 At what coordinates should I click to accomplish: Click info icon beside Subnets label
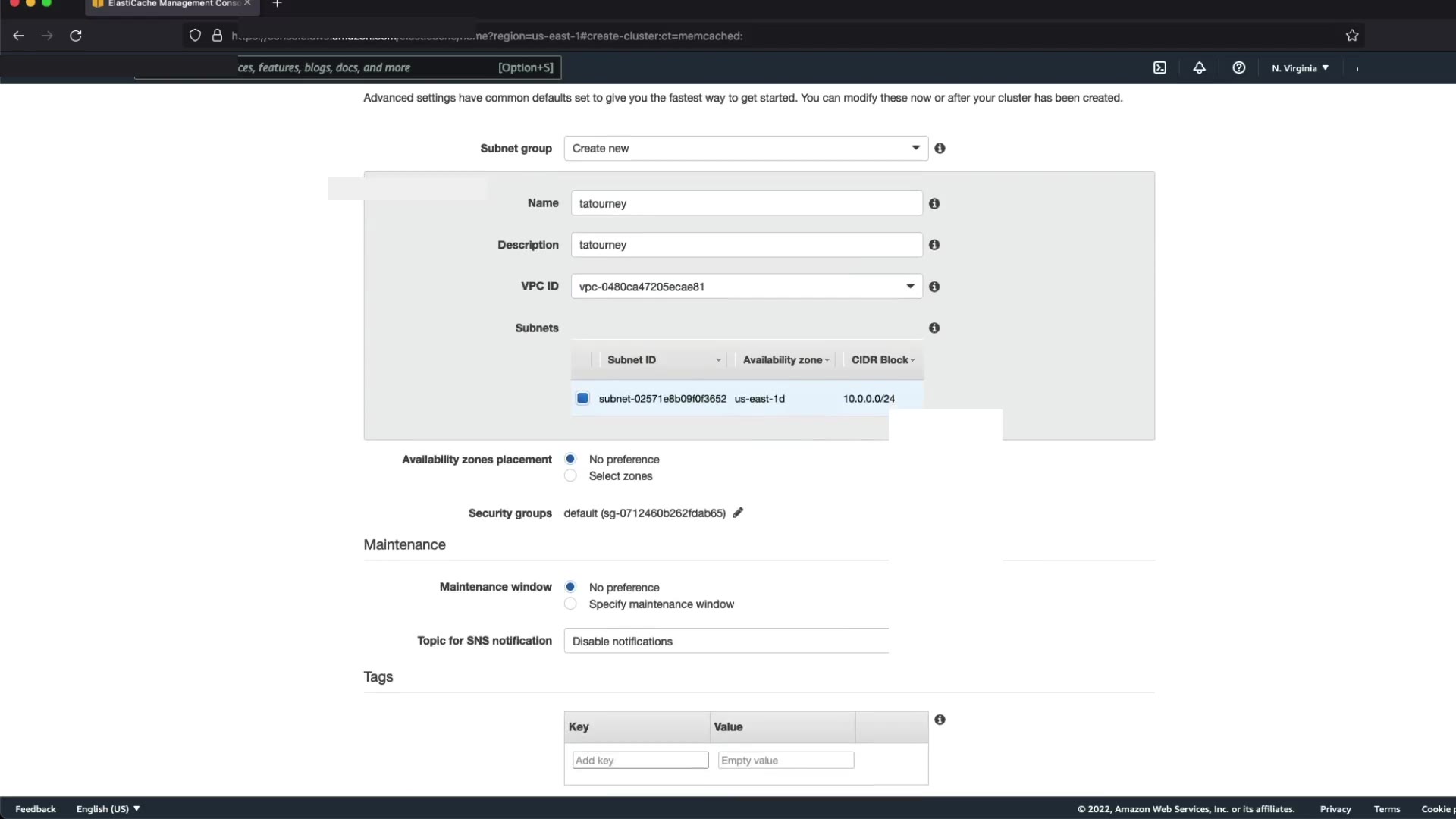[x=934, y=328]
